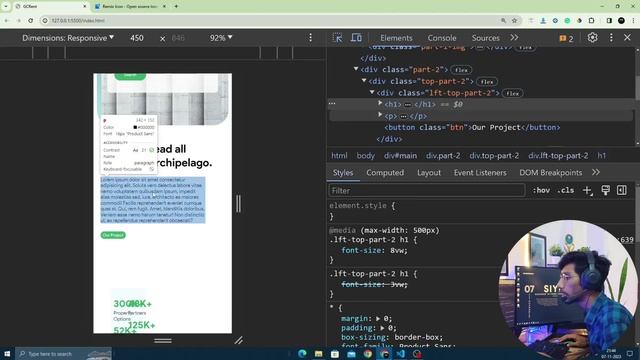Viewport: 640px width, 360px height.
Task: Edit the viewport width value 450
Action: (137, 38)
